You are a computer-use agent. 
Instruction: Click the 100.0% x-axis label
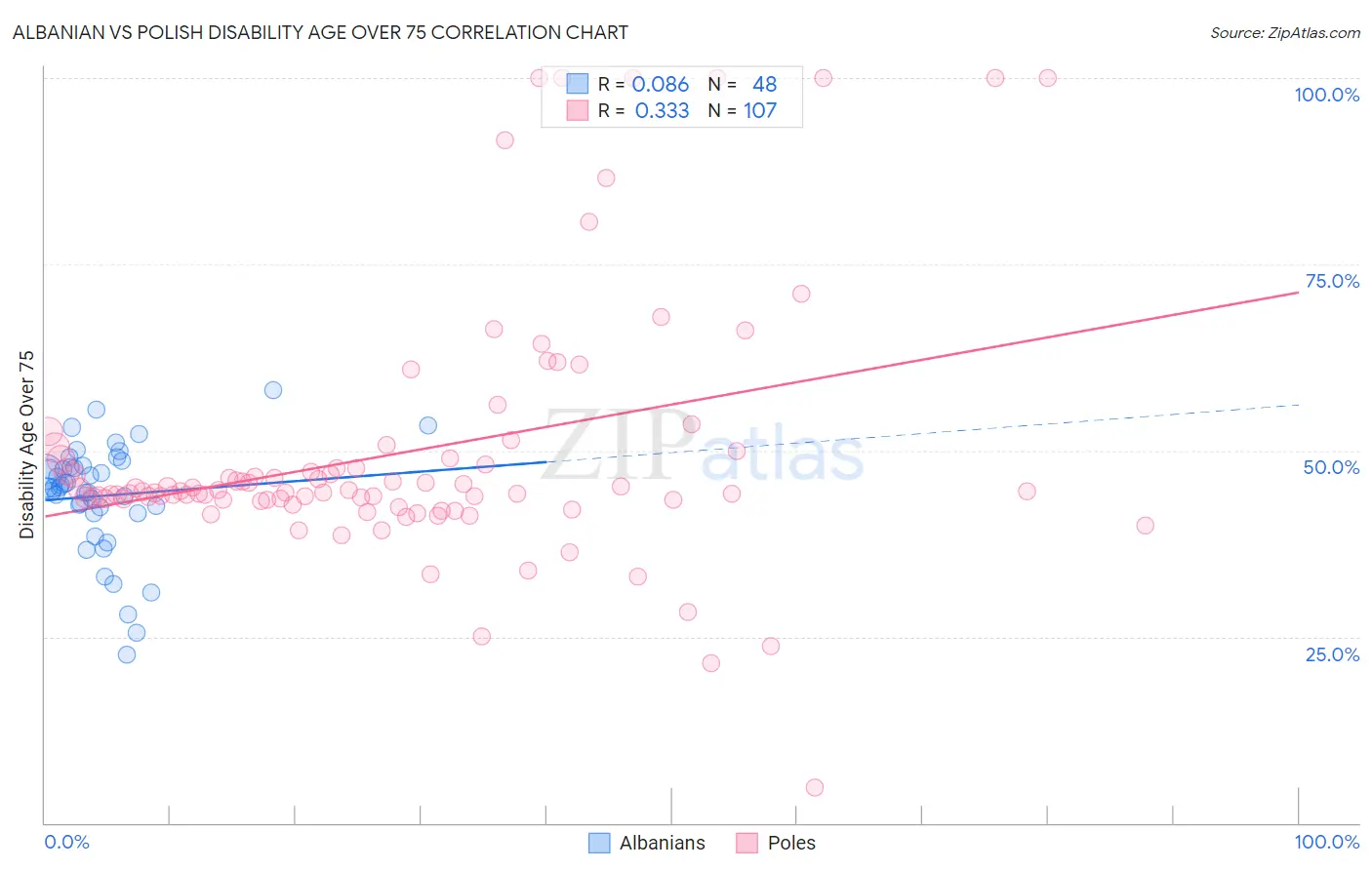point(1327,842)
